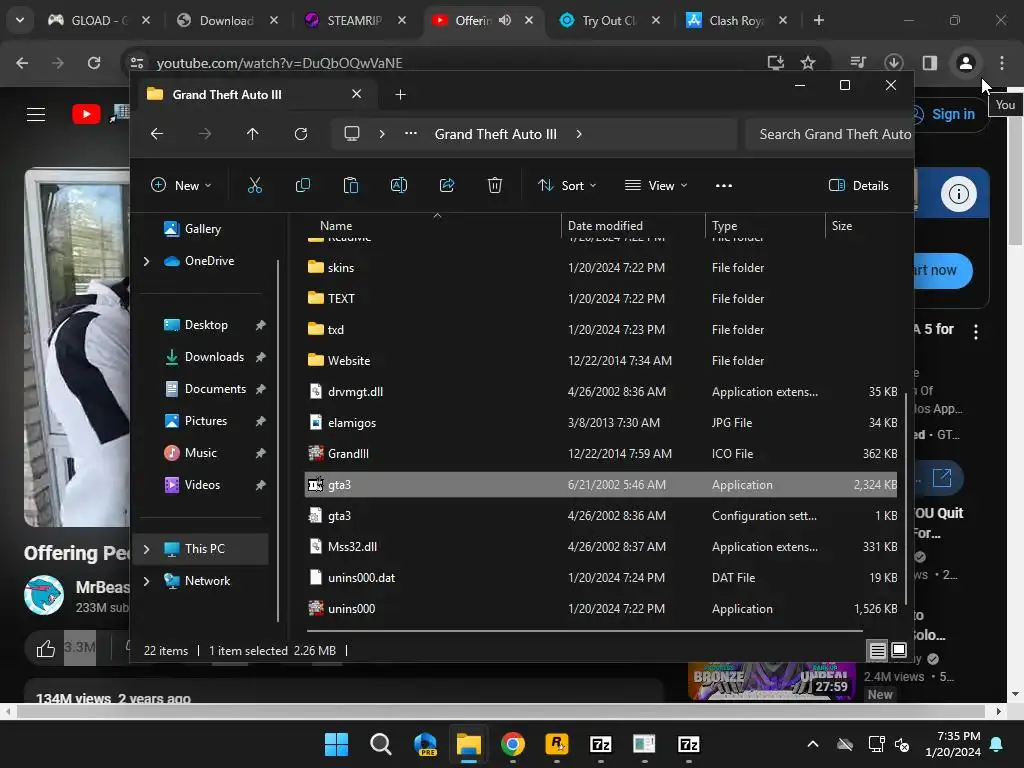The image size is (1024, 768).
Task: Expand the Network tree node
Action: coord(146,581)
